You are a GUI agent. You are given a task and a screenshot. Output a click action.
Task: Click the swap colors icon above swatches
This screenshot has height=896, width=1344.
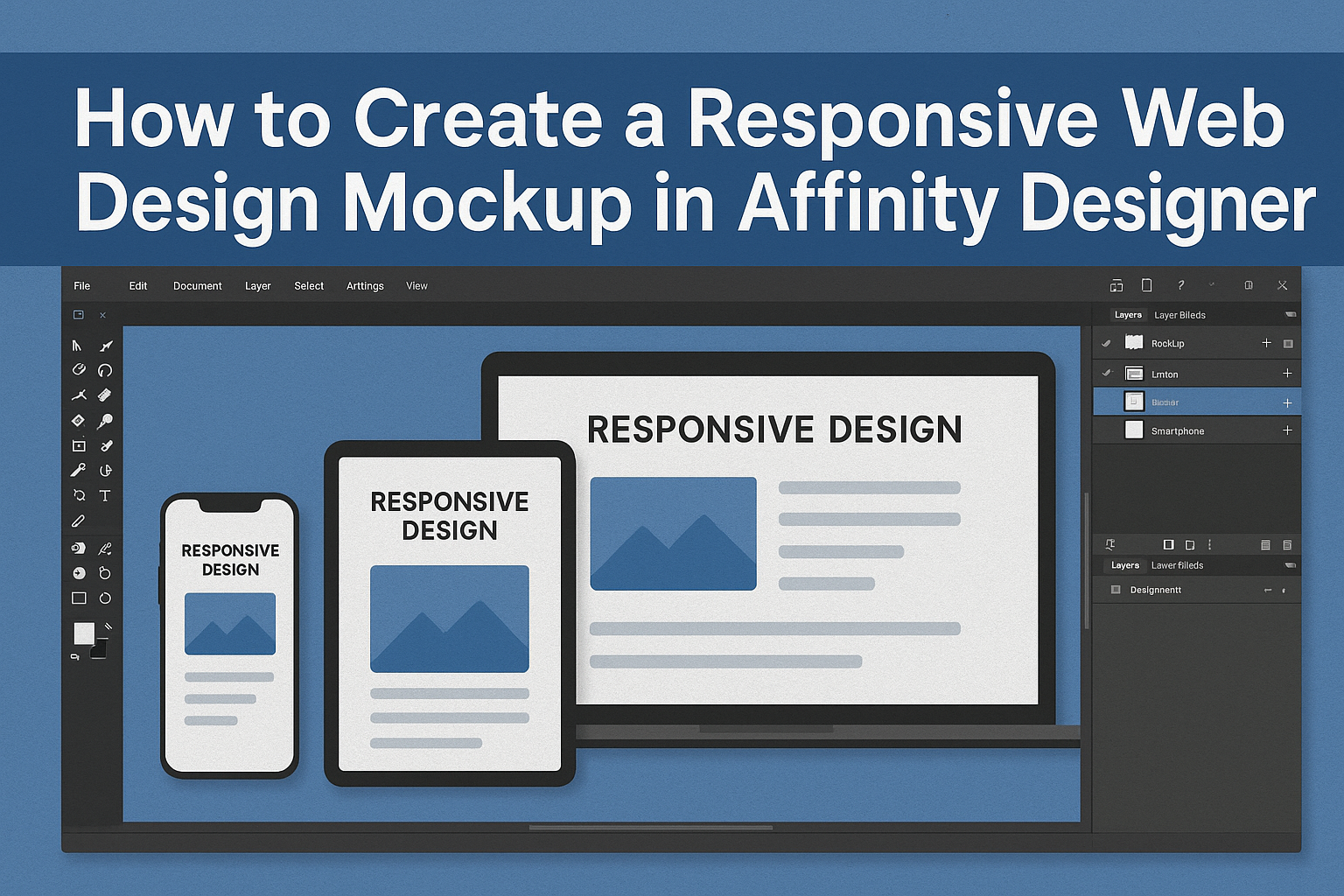[108, 626]
